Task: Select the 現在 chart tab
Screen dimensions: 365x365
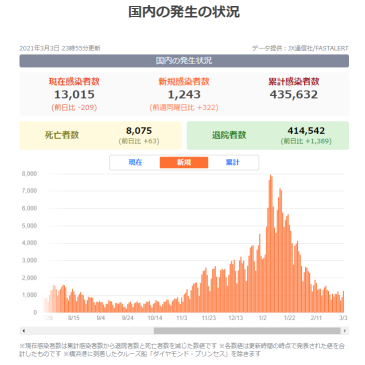Action: 135,162
